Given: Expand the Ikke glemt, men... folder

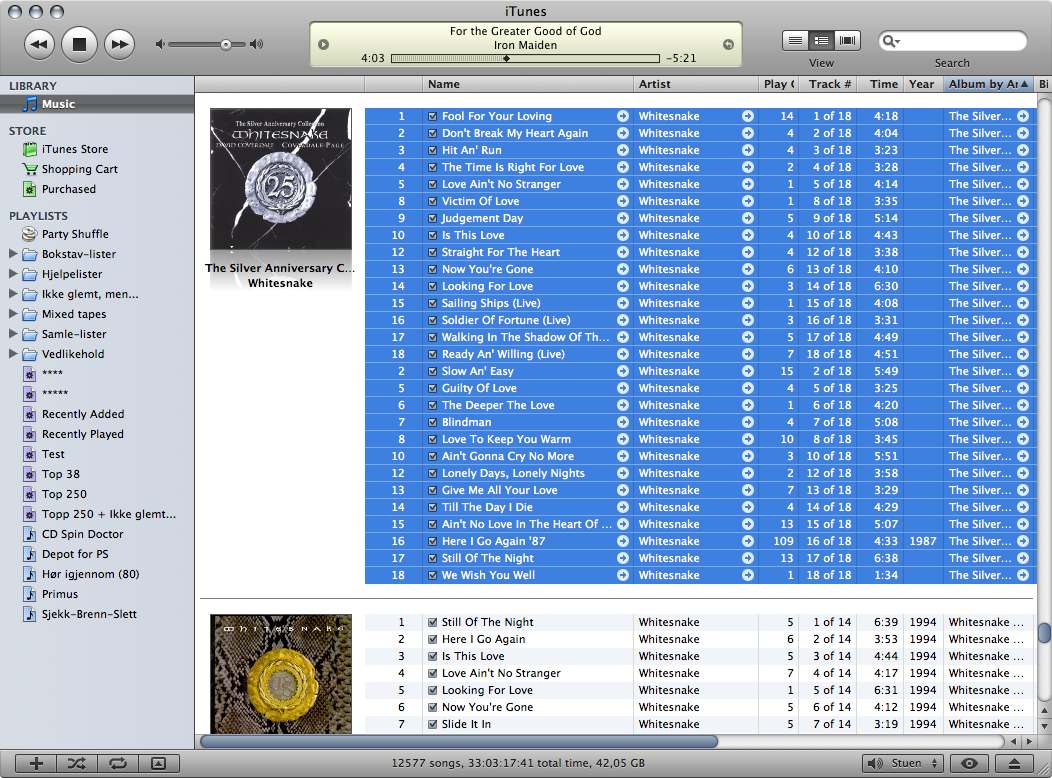Looking at the screenshot, I should (13, 294).
